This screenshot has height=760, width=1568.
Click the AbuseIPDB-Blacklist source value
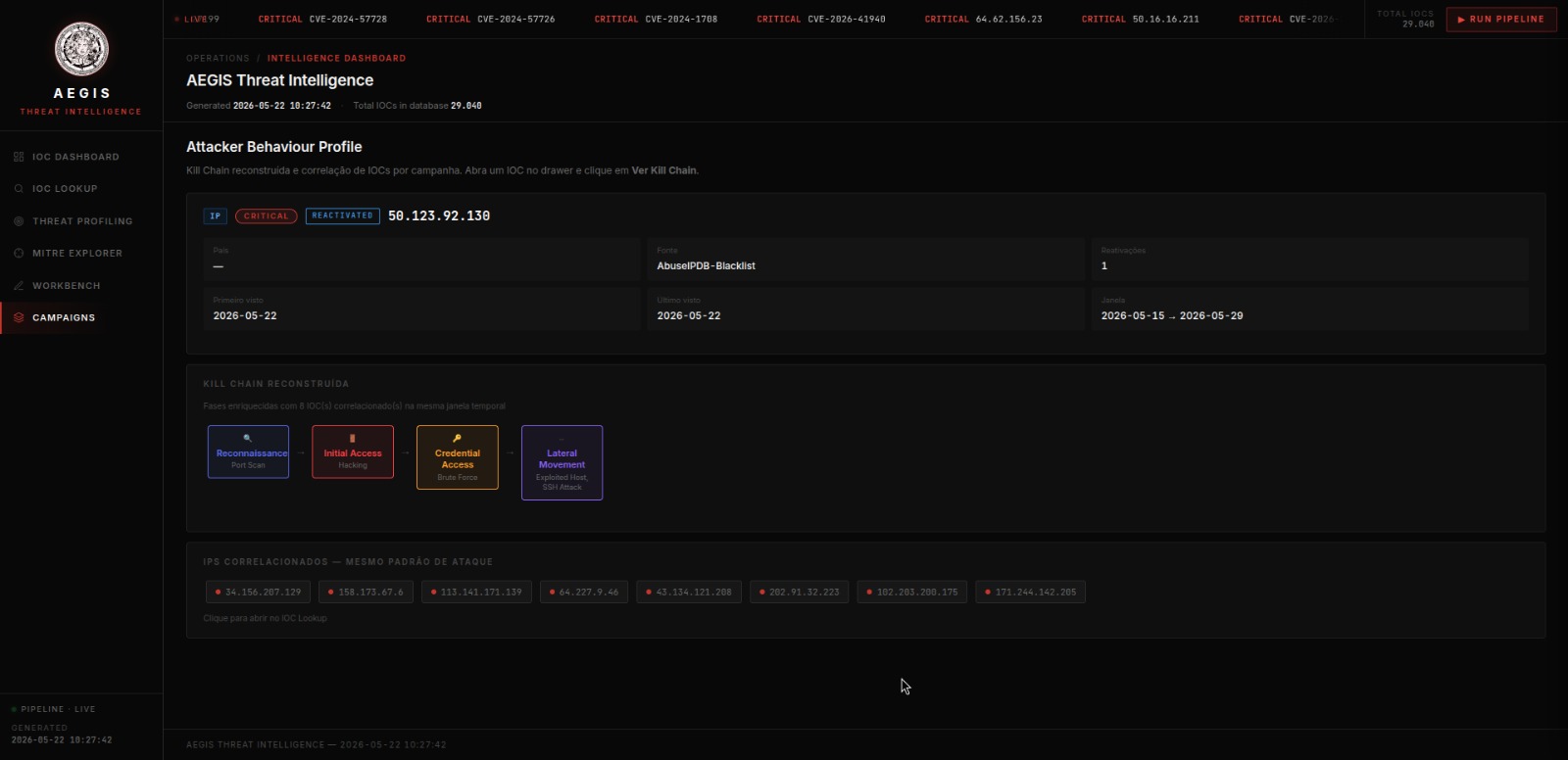click(706, 266)
